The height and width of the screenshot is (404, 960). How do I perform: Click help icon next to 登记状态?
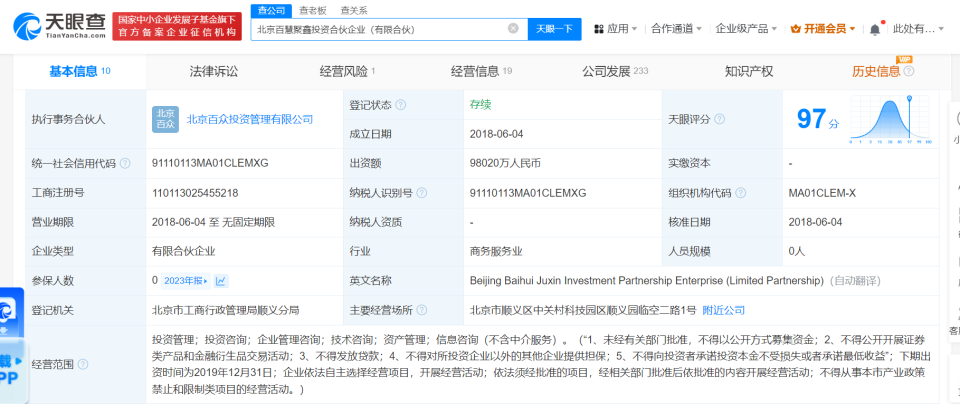pyautogui.click(x=400, y=105)
